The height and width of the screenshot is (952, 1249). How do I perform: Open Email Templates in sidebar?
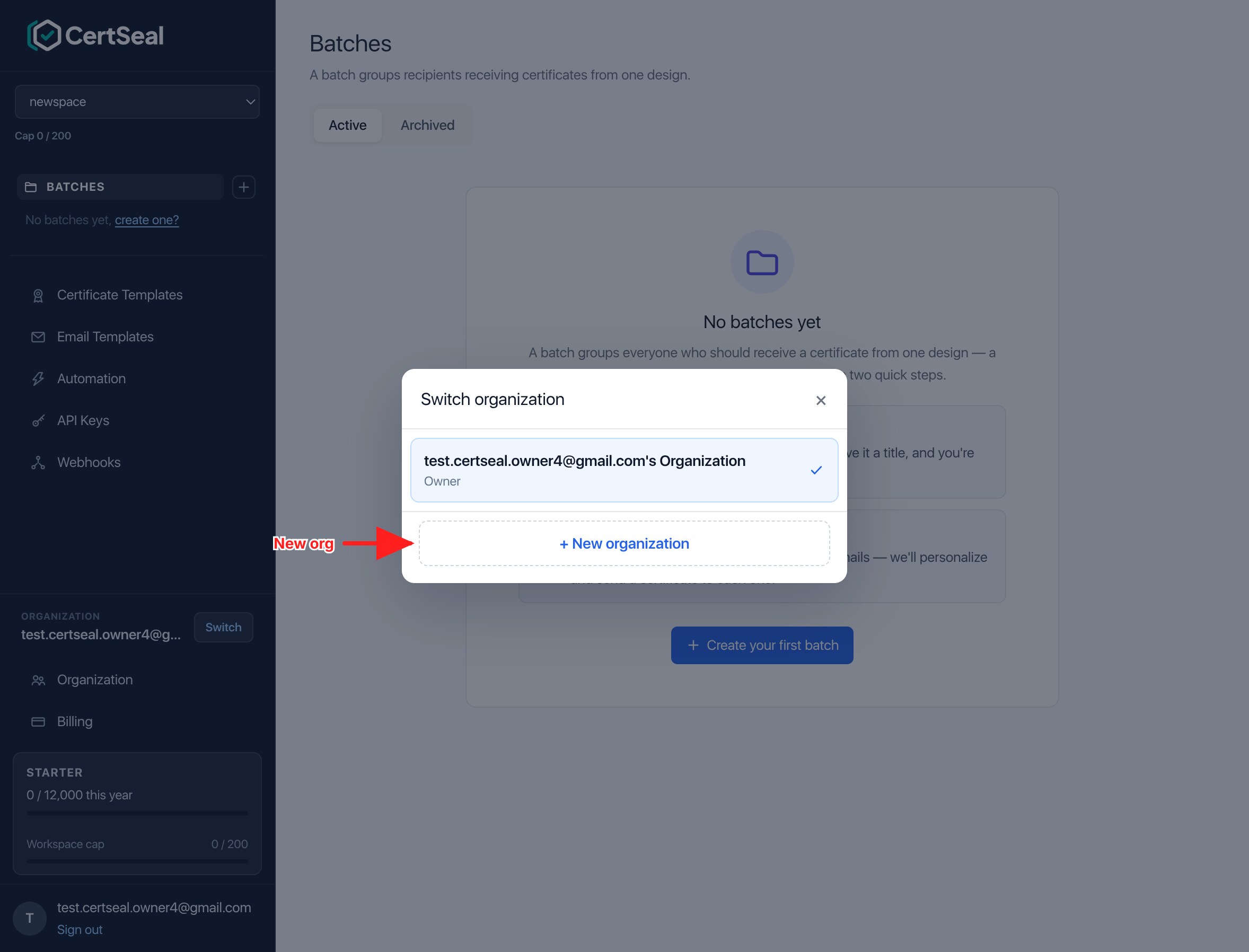105,337
